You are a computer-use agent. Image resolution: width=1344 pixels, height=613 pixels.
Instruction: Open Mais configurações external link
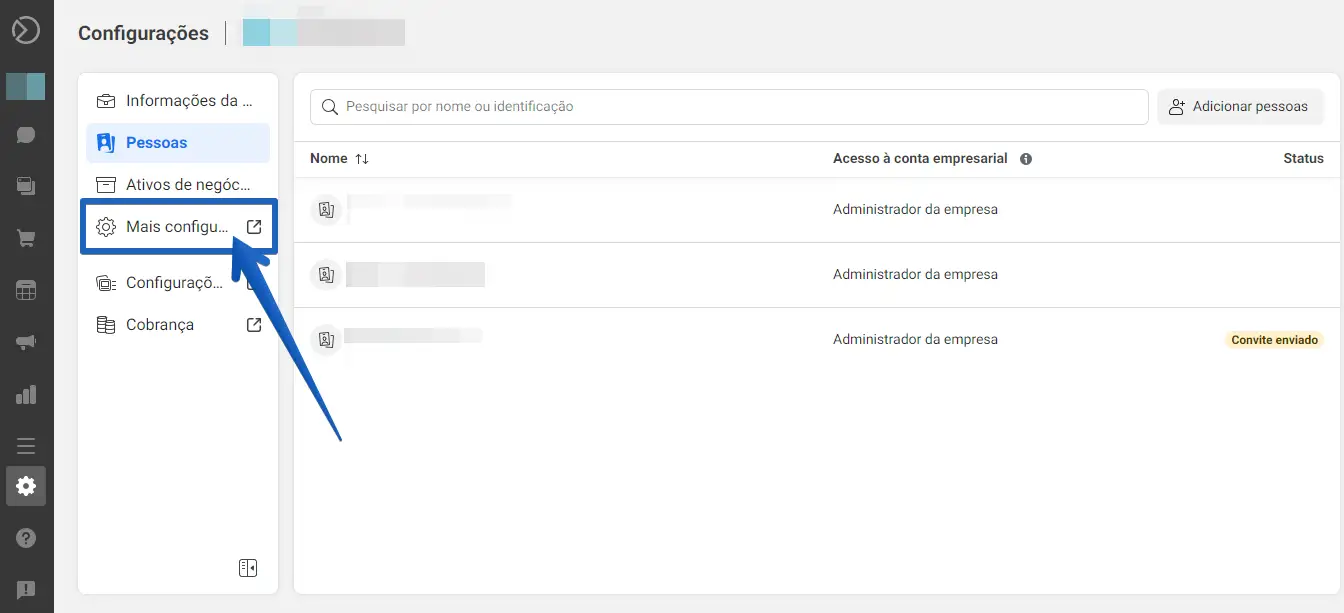coord(178,227)
